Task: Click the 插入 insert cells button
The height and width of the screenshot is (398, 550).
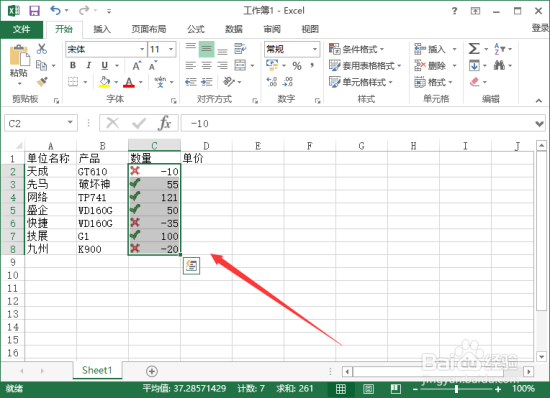Action: point(435,49)
